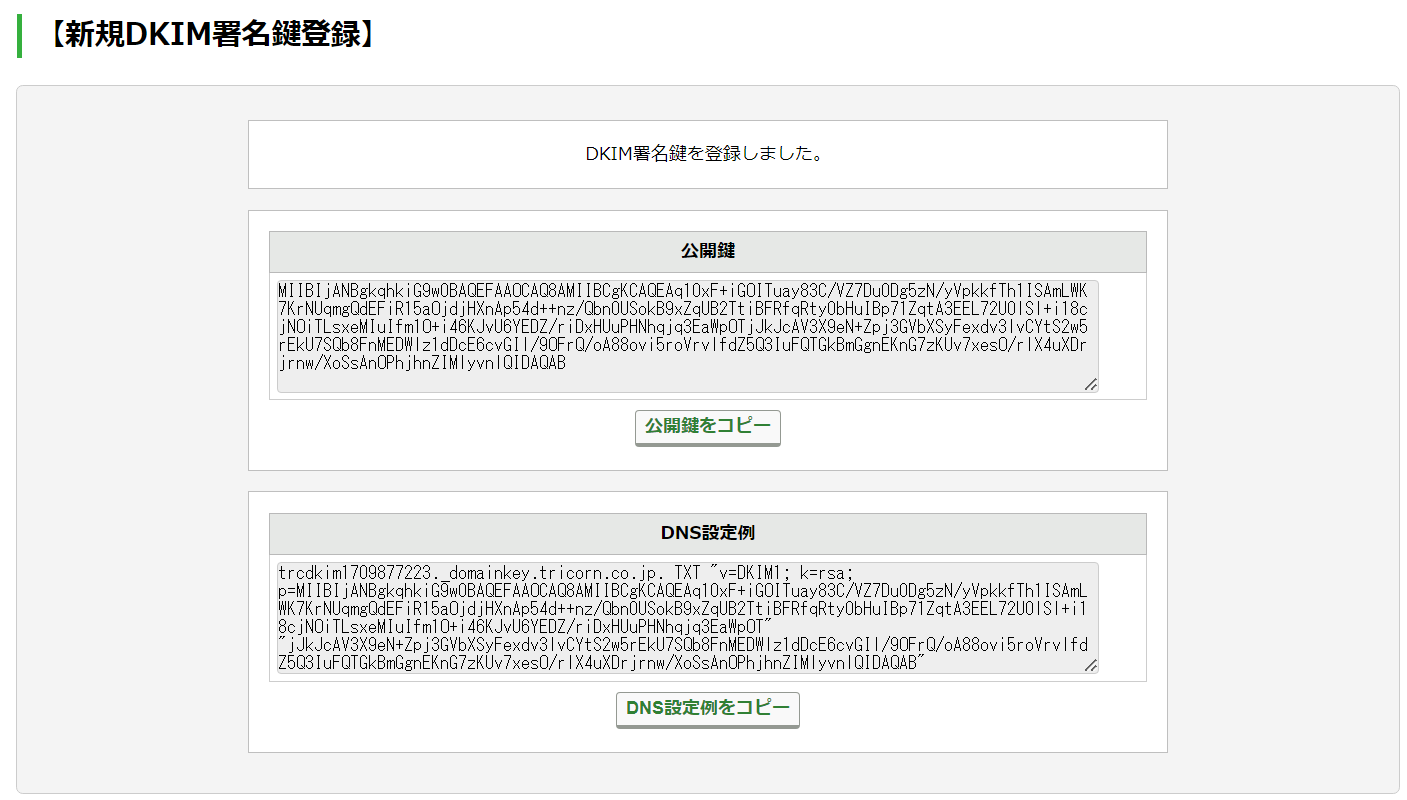Focus the 公開鍵 public key text area
The height and width of the screenshot is (800, 1407).
[688, 336]
